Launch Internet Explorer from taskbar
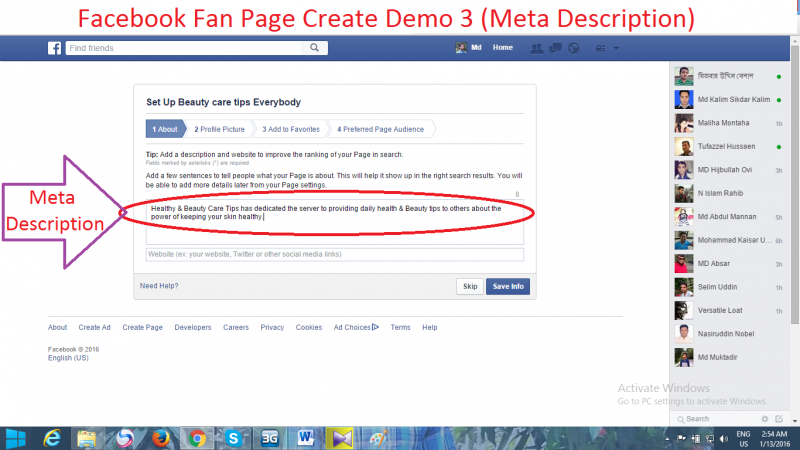The image size is (800, 450). point(52,438)
